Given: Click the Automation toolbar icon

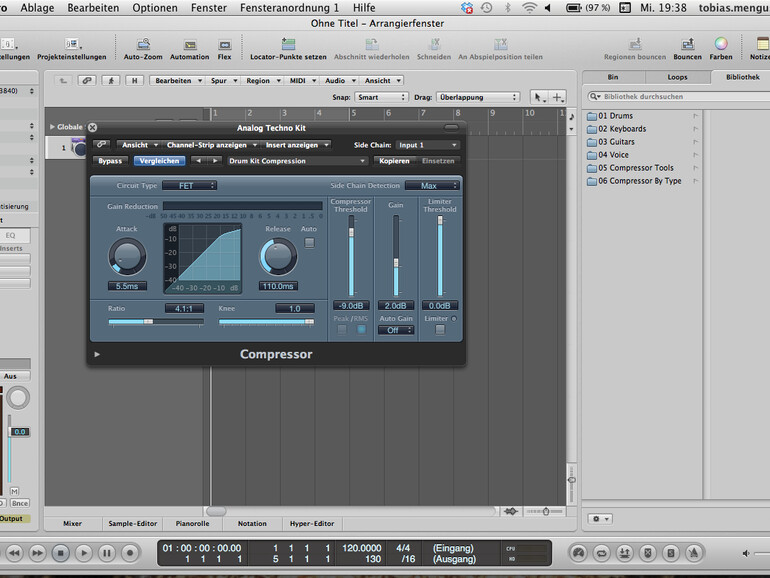Looking at the screenshot, I should pos(189,45).
